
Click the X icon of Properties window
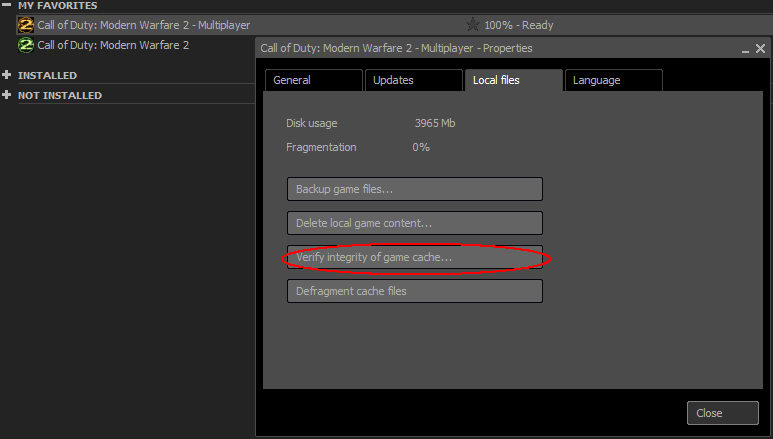[760, 48]
